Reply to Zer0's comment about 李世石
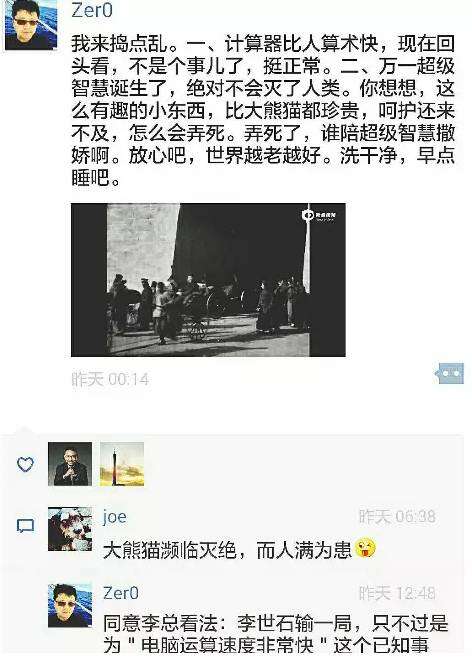This screenshot has width=472, height=658. (x=276, y=634)
